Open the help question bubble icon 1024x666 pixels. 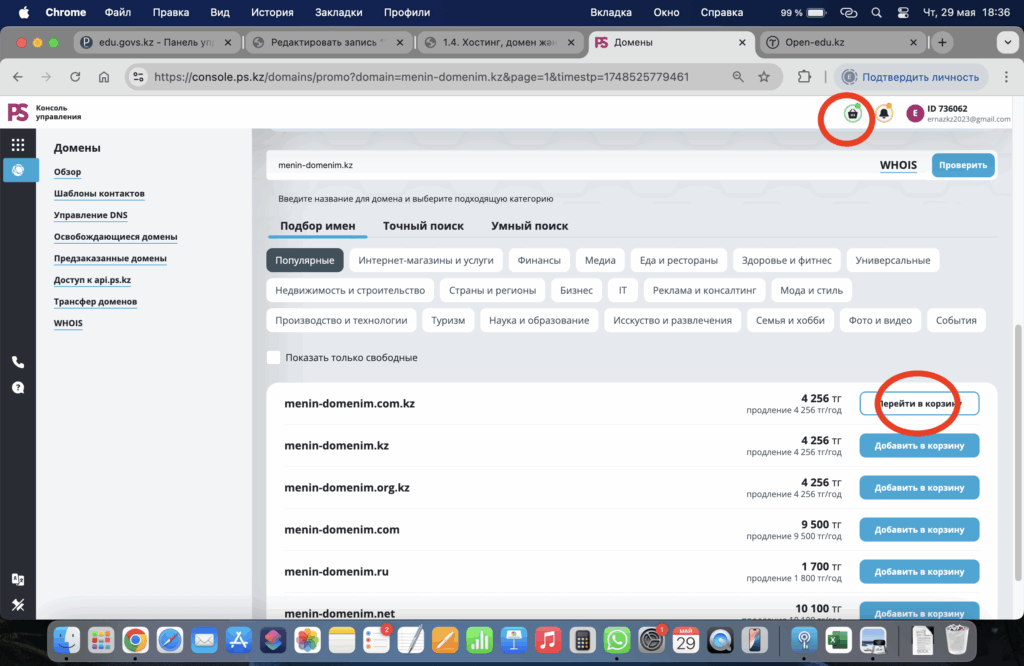point(18,388)
